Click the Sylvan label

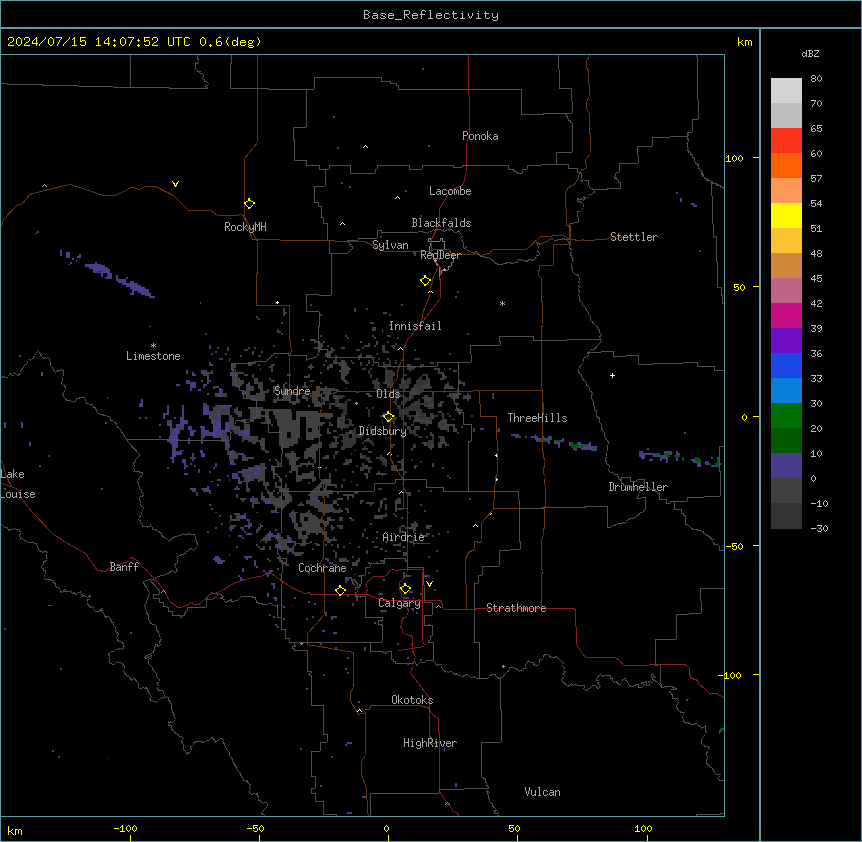[x=390, y=245]
